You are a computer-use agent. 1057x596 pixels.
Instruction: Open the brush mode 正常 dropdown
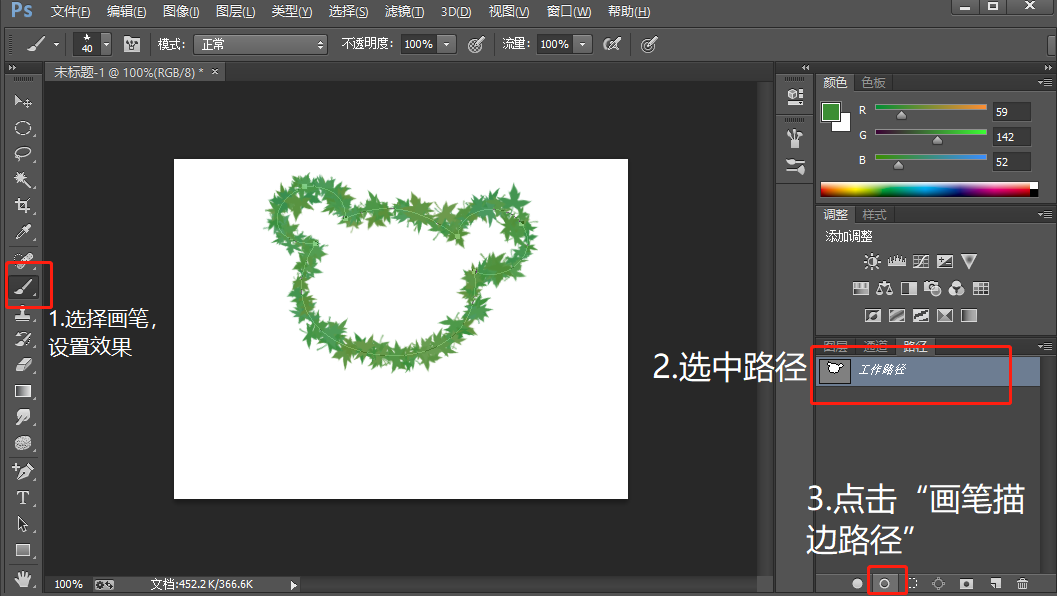[262, 44]
